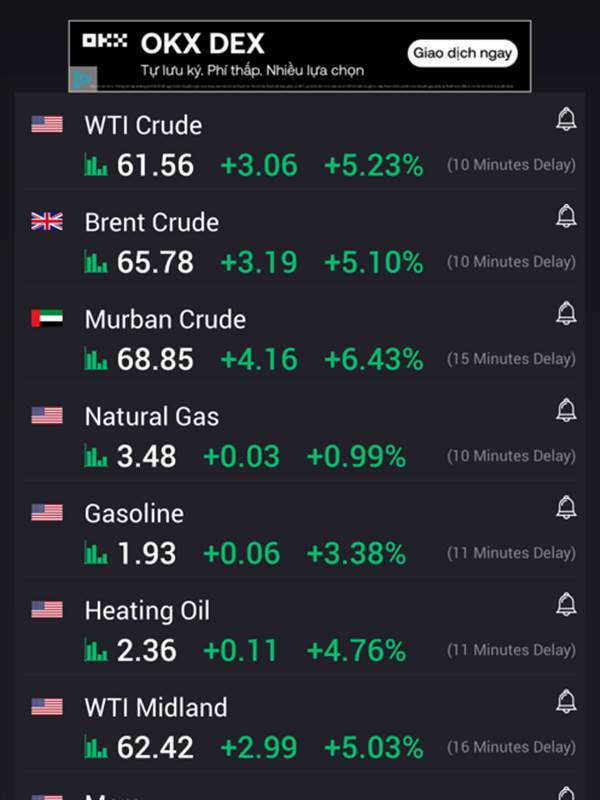
Task: Open the Brent Crude commodity link
Action: 151,222
